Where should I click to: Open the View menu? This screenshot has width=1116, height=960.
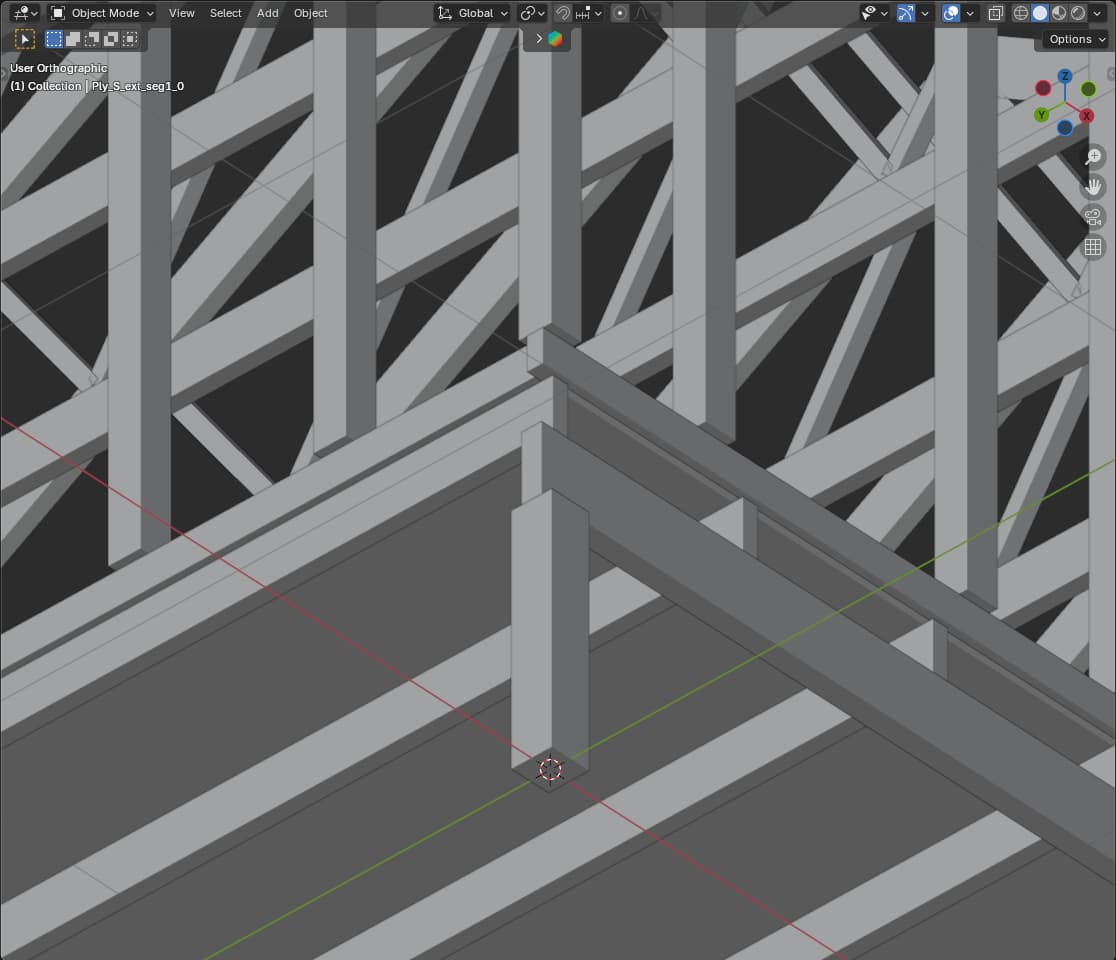(x=182, y=13)
